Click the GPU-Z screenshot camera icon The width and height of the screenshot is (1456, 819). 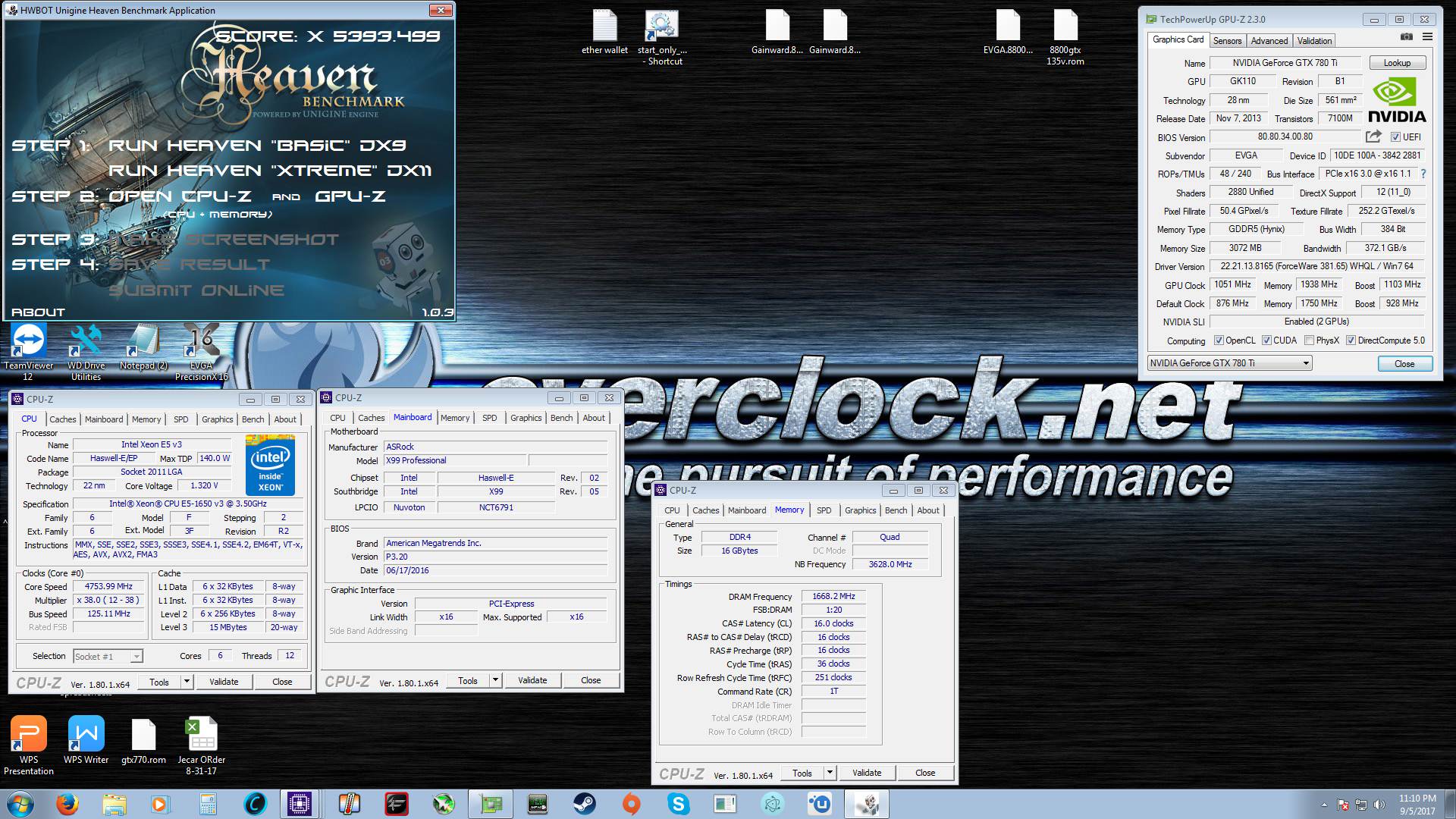tap(1406, 36)
